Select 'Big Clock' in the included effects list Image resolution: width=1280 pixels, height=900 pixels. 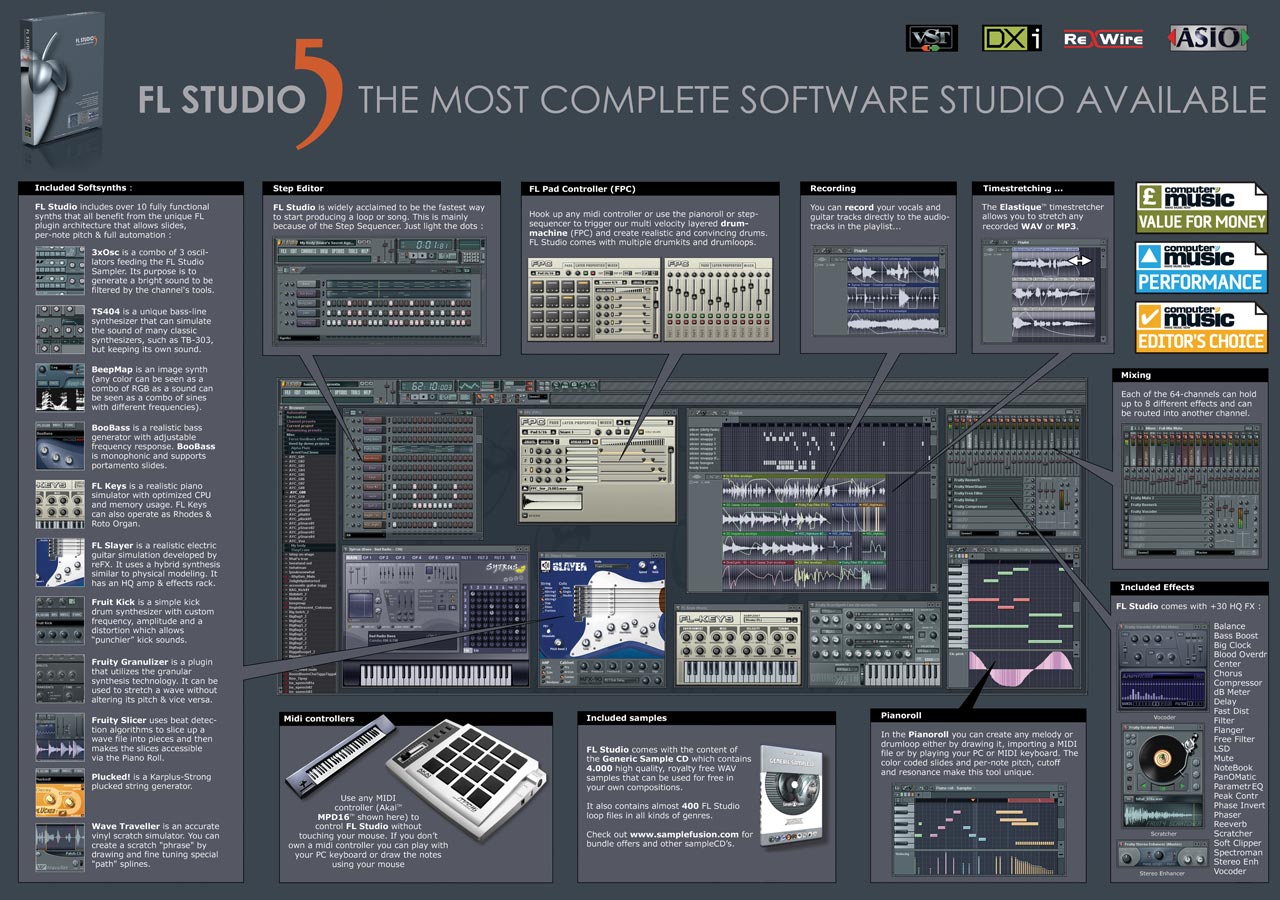(x=1233, y=645)
